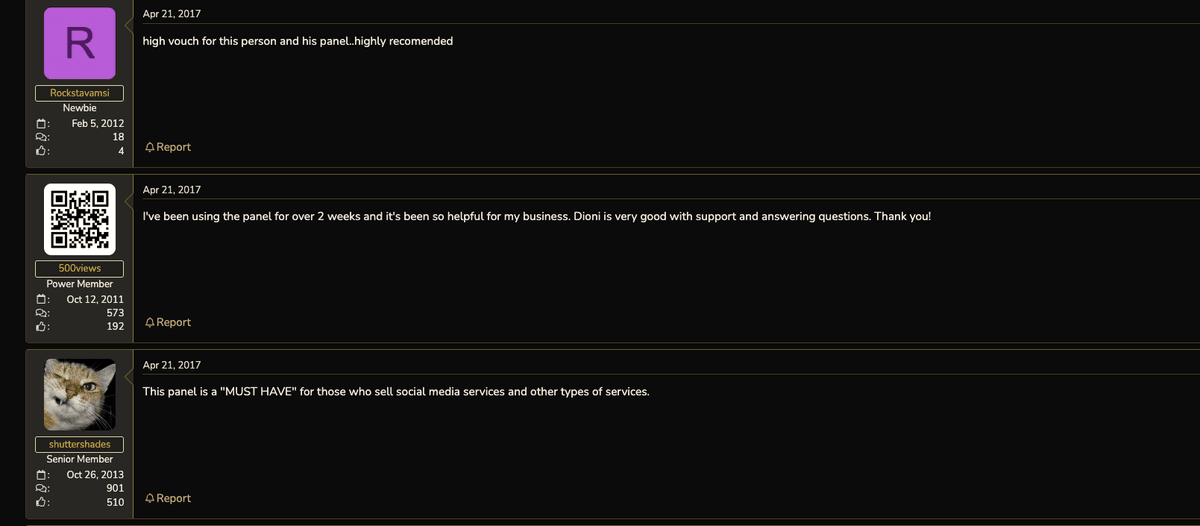Click the messages icon under shuttershades
This screenshot has width=1200, height=526.
(x=42, y=488)
